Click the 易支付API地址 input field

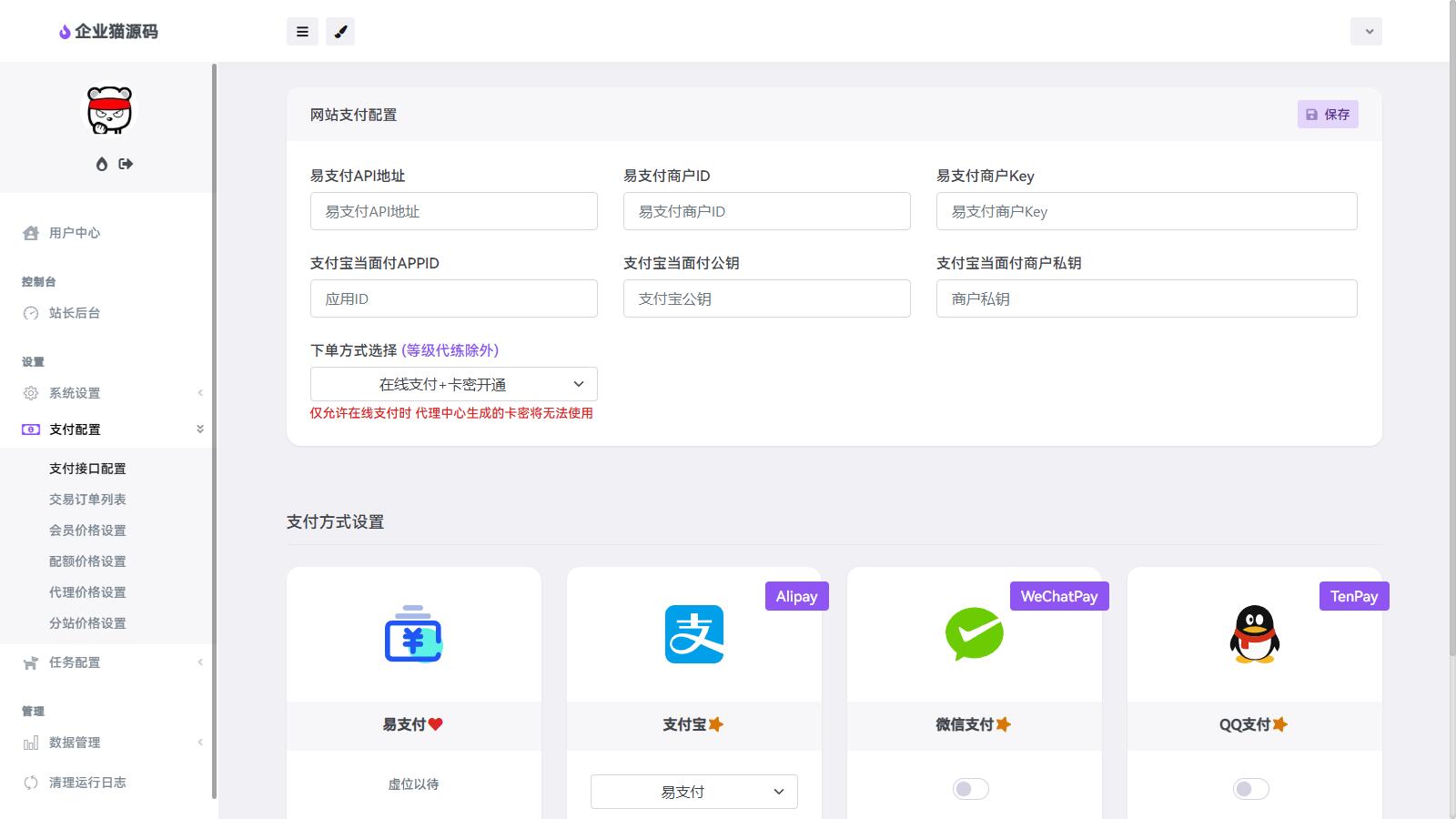[453, 211]
